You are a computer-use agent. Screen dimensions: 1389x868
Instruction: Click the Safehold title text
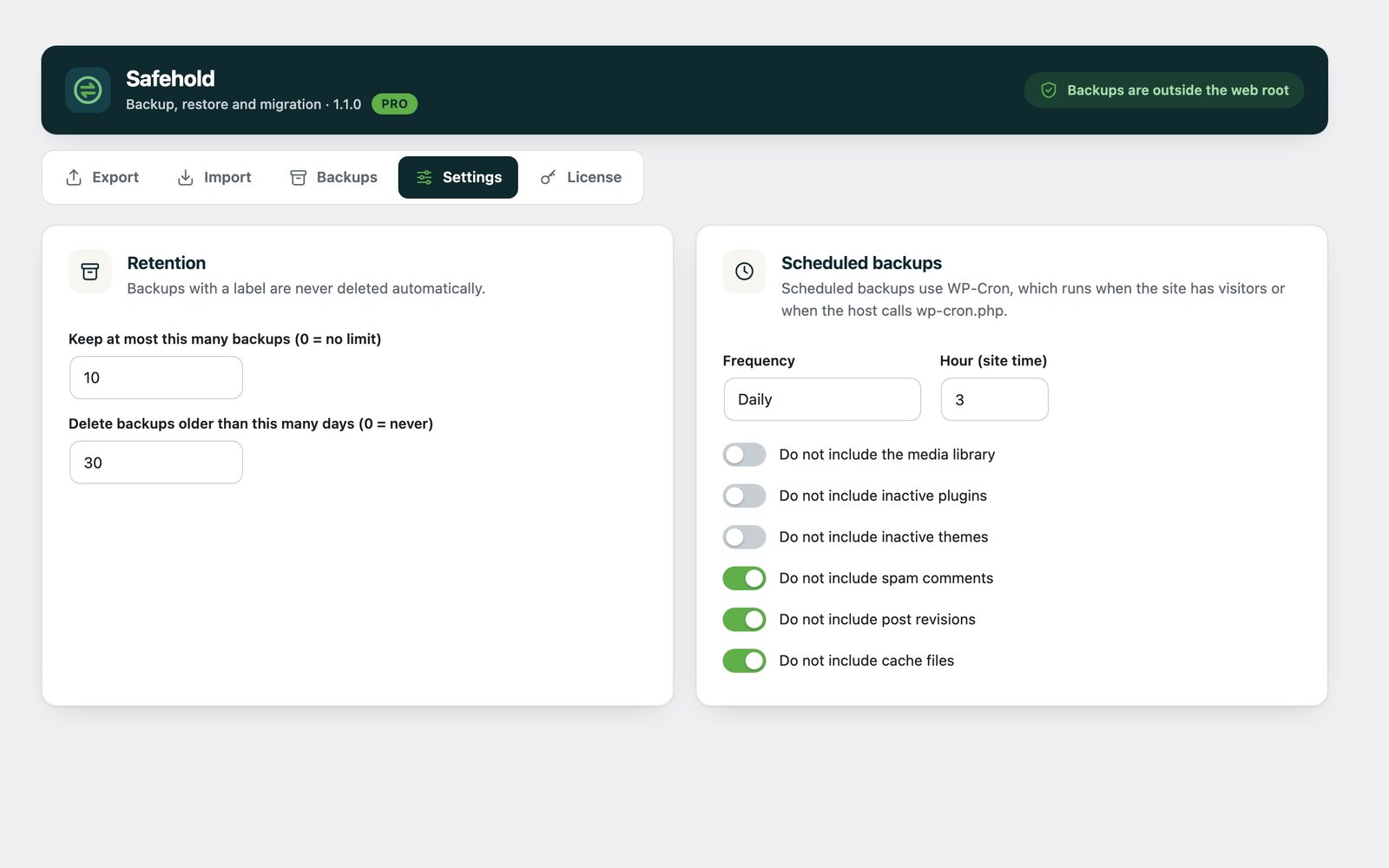170,78
